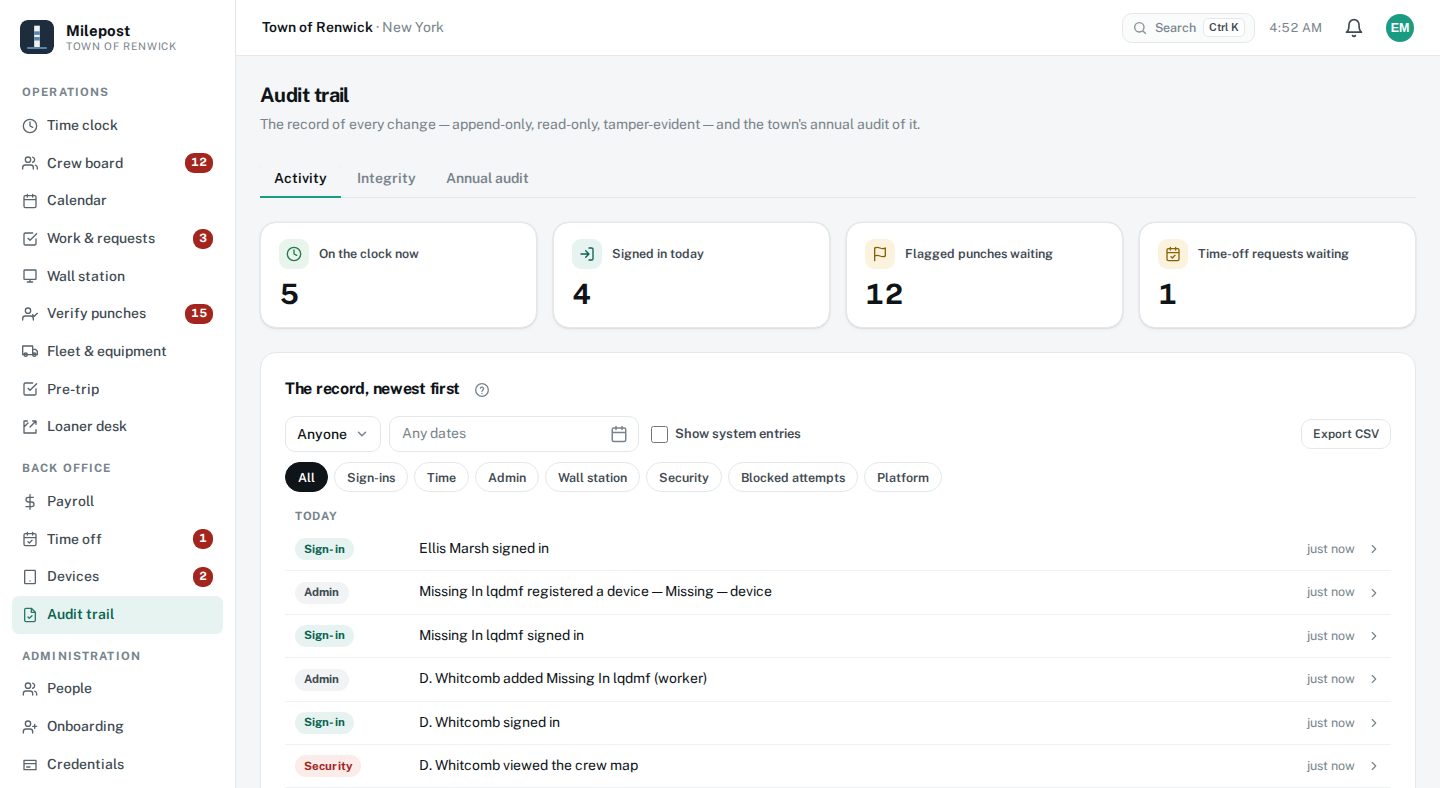
Task: Filter the record by Sign-ins
Action: point(371,478)
